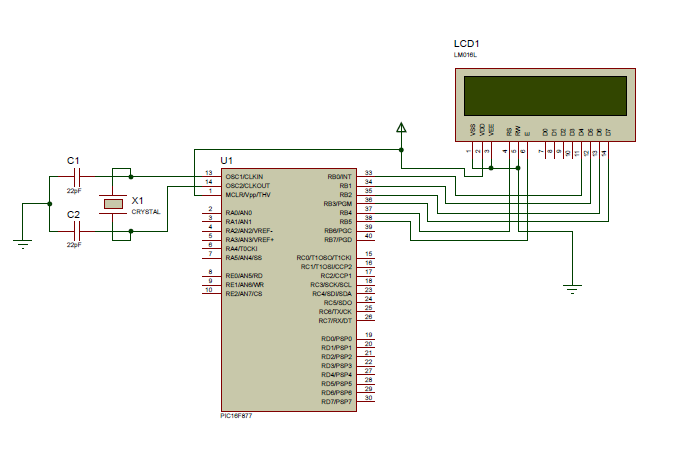Select the C2 capacitor symbol

coord(77,231)
